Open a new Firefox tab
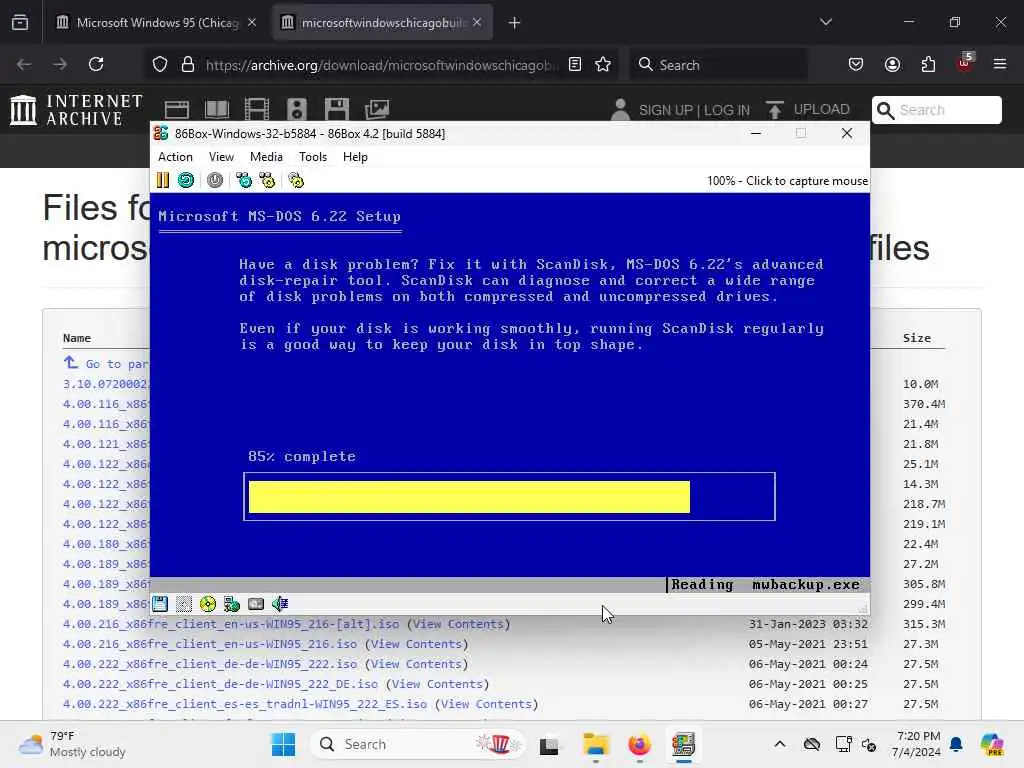 pos(515,23)
